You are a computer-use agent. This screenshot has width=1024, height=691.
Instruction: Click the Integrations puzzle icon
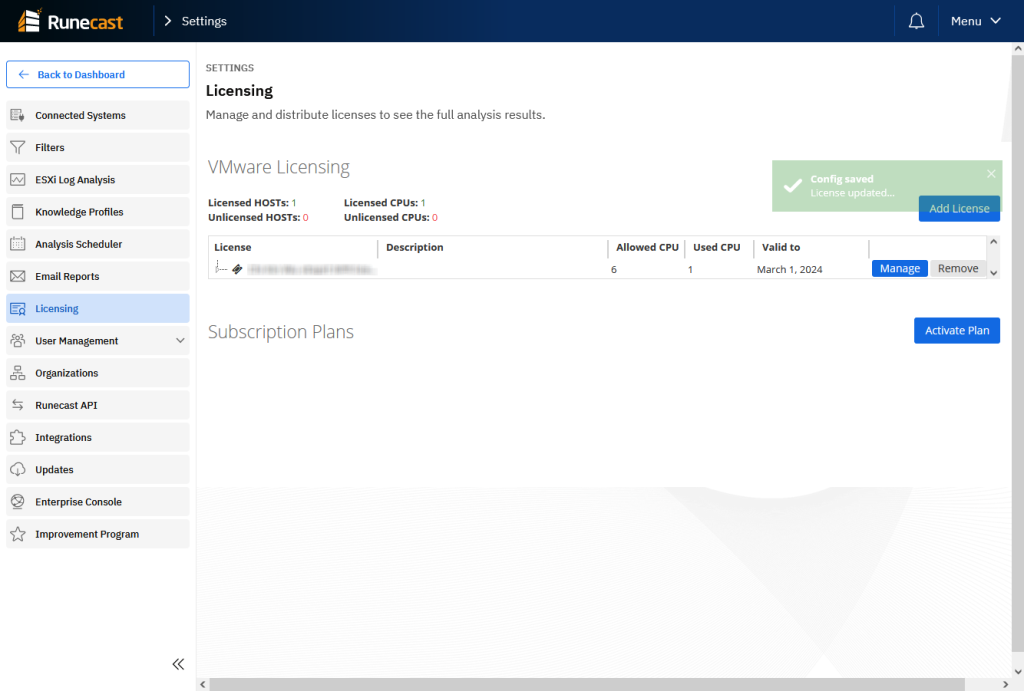tap(18, 438)
